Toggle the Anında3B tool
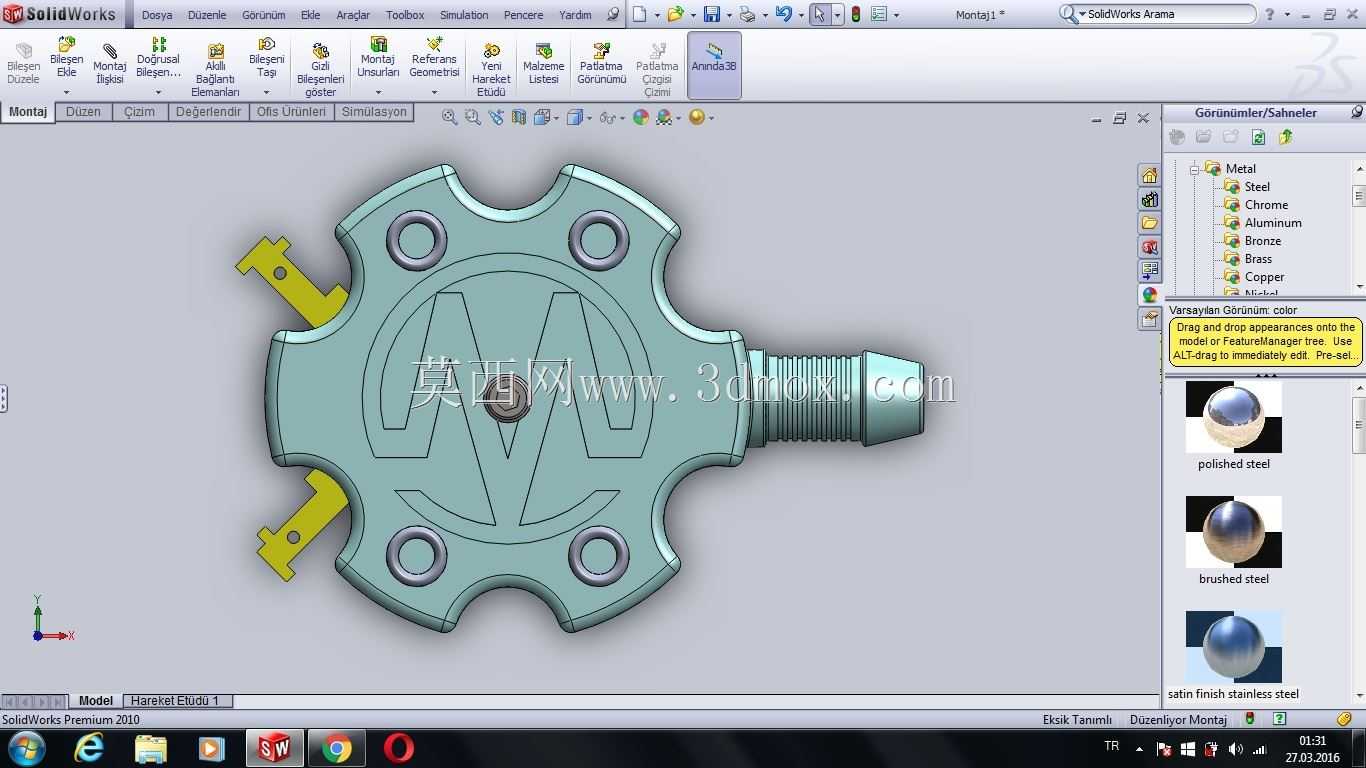 [714, 65]
